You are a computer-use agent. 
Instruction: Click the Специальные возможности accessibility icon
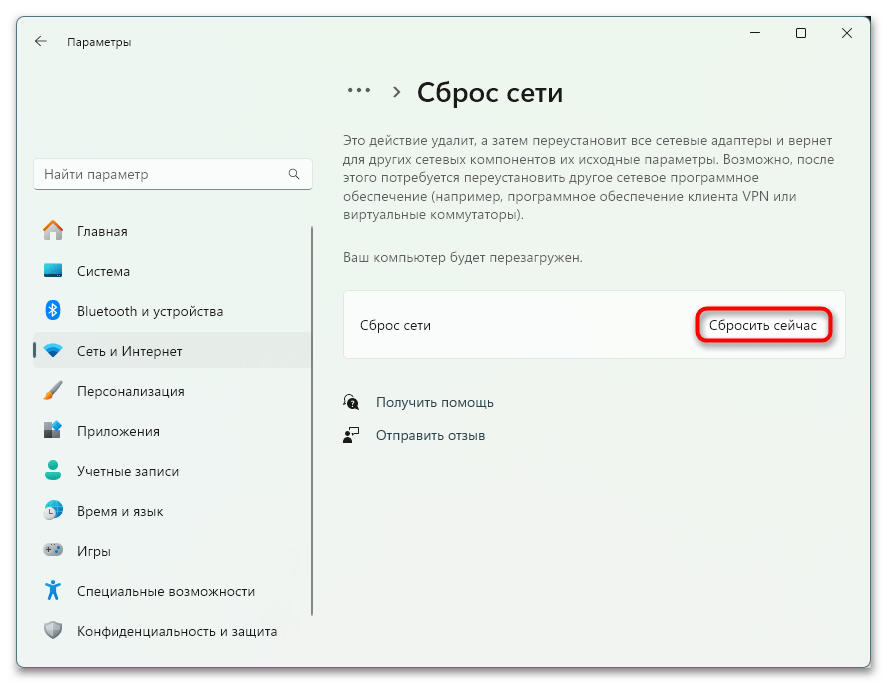tap(53, 590)
